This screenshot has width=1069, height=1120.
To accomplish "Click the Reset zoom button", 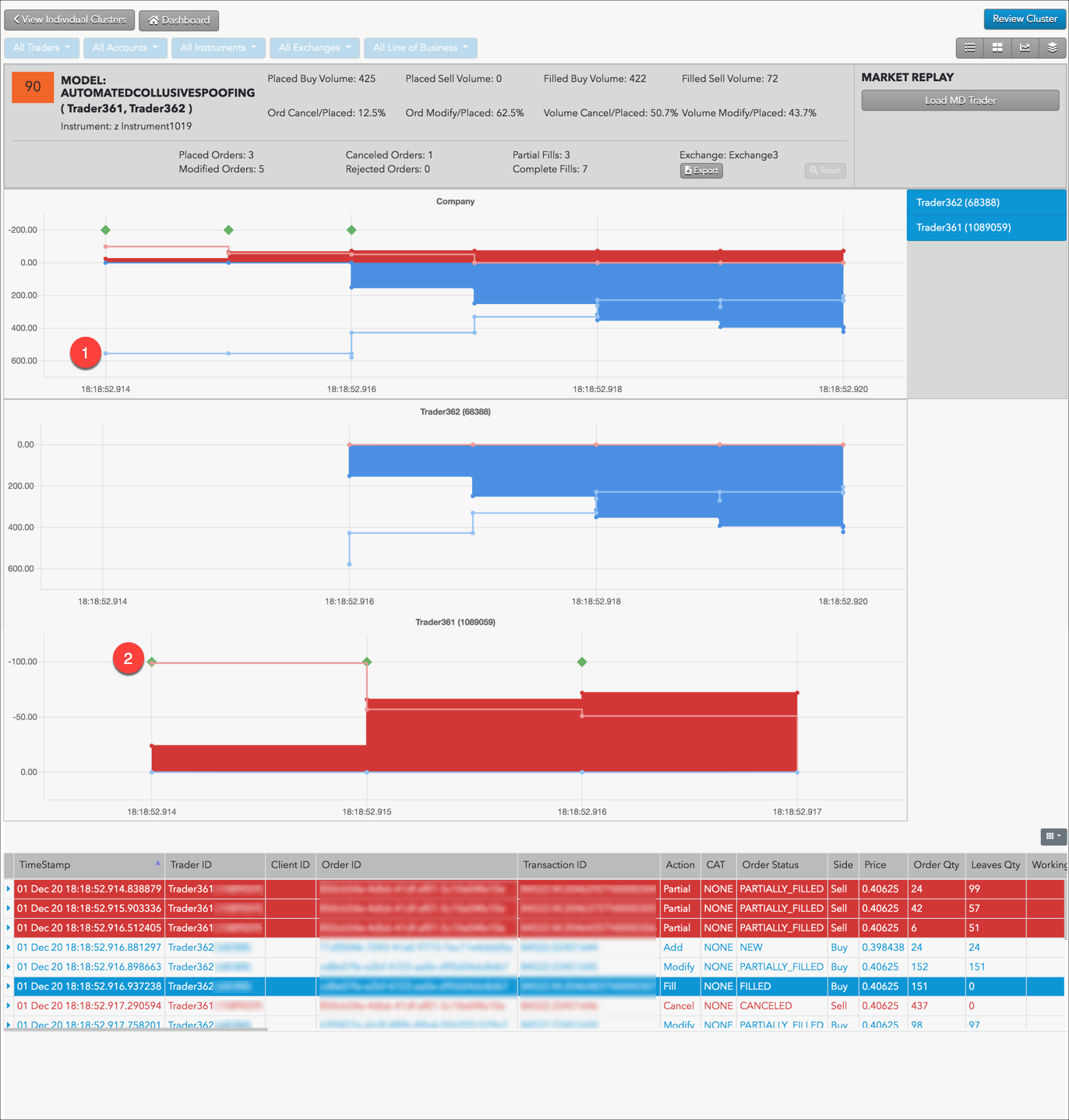I will click(825, 171).
